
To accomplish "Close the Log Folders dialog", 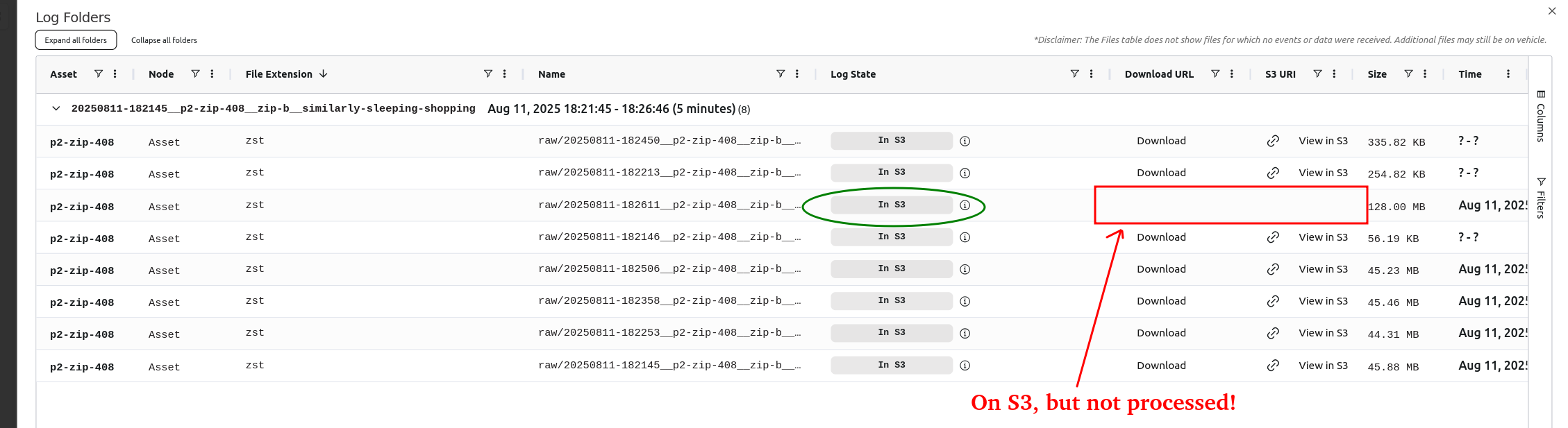I will pyautogui.click(x=1552, y=11).
